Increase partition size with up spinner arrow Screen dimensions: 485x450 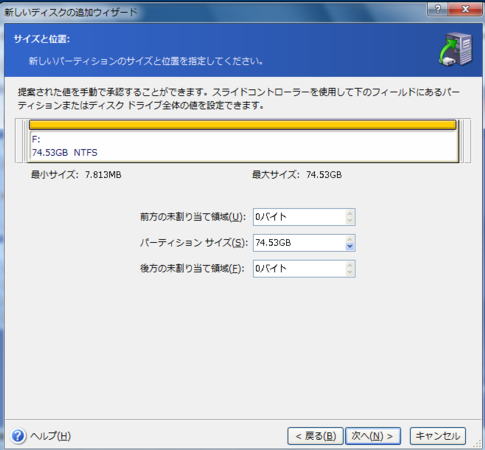pyautogui.click(x=349, y=239)
